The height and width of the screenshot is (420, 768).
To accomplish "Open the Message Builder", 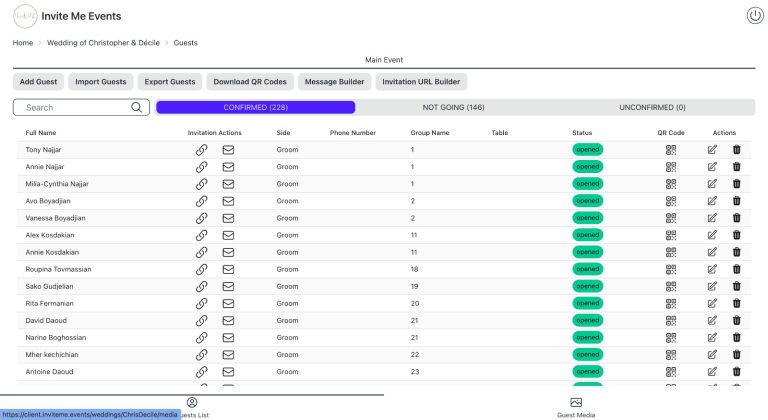I will coord(336,82).
